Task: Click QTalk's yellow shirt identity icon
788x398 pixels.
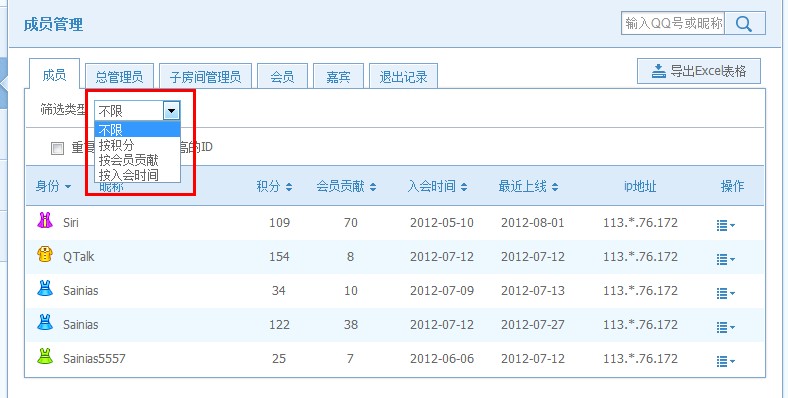Action: 45,254
